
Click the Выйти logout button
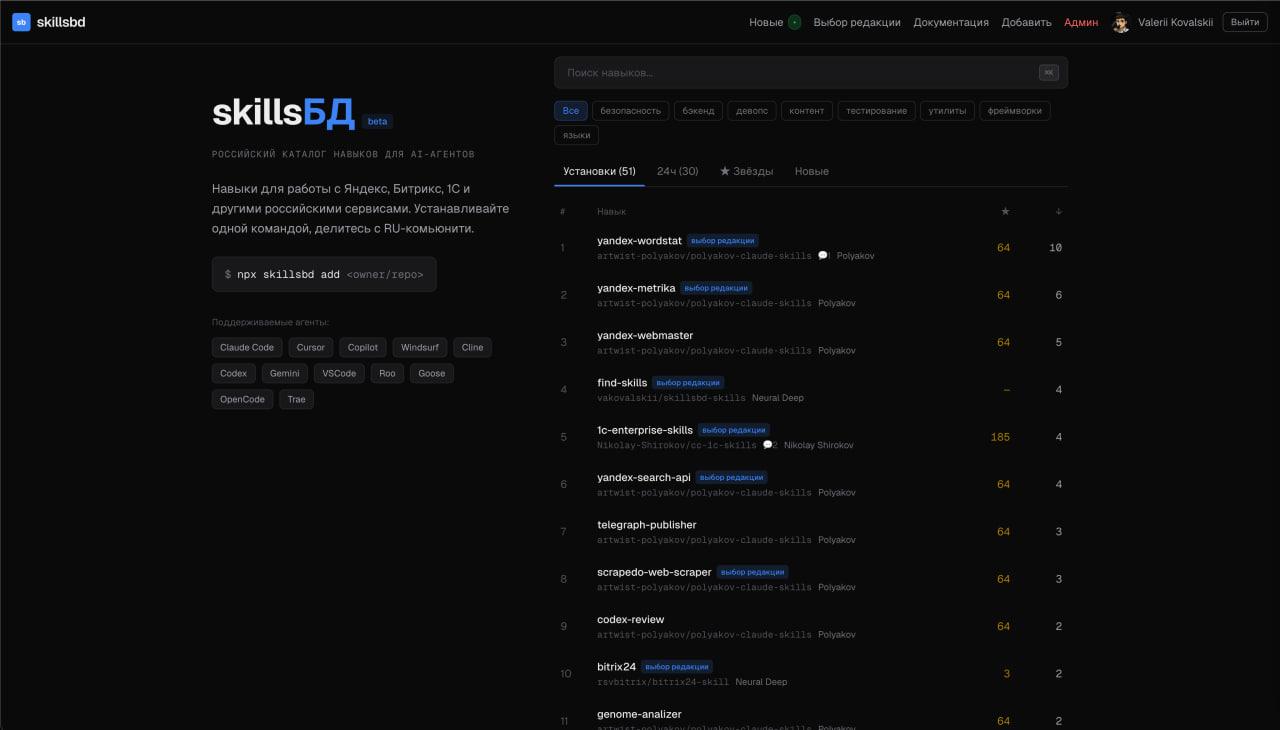[1245, 22]
